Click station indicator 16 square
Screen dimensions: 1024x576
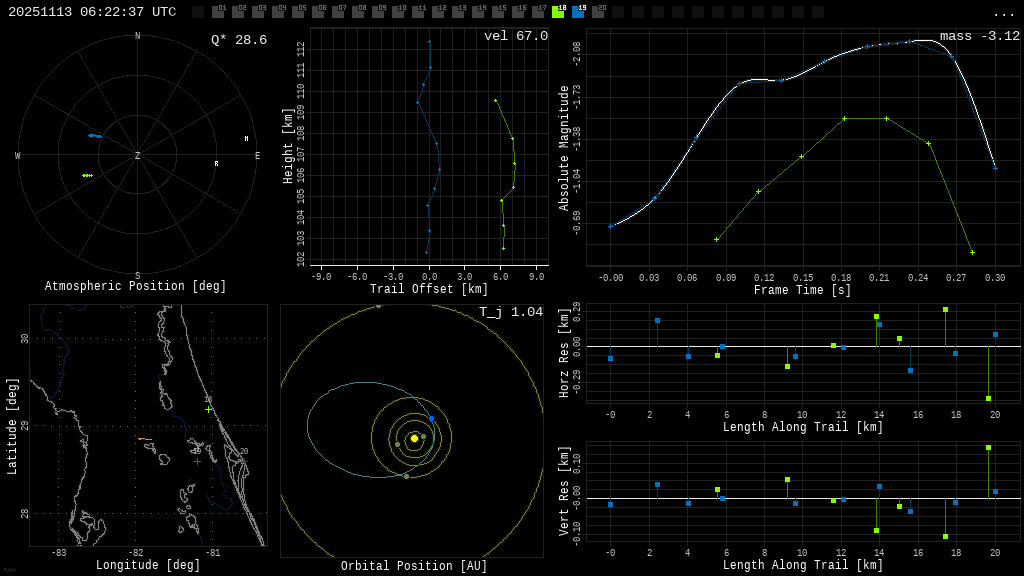point(518,12)
